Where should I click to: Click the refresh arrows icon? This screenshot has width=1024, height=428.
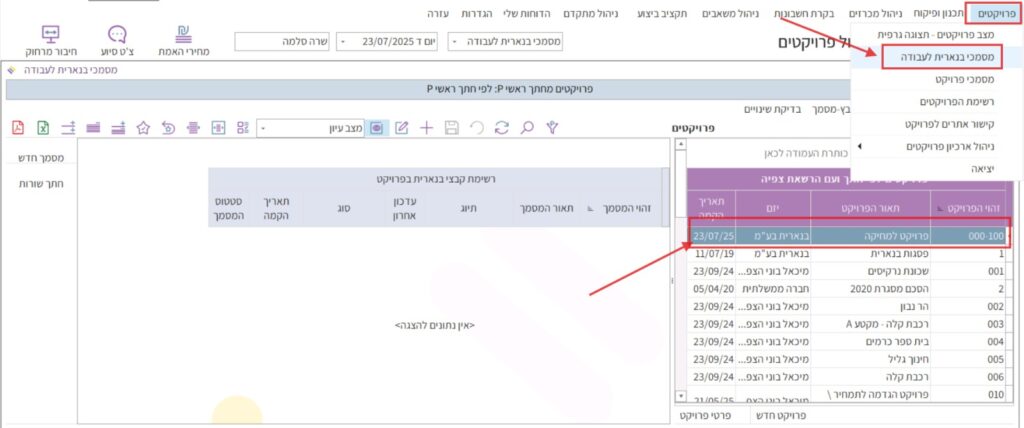click(502, 128)
